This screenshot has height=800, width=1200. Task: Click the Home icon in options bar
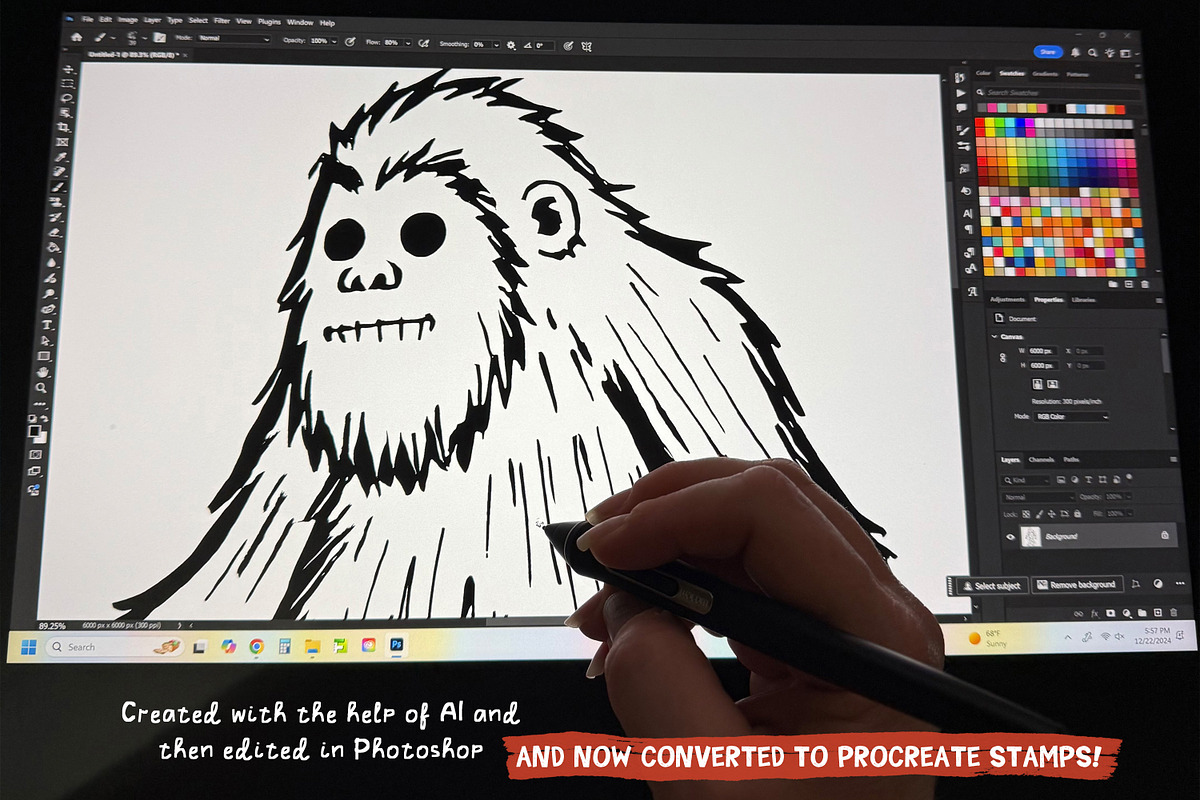pos(76,37)
